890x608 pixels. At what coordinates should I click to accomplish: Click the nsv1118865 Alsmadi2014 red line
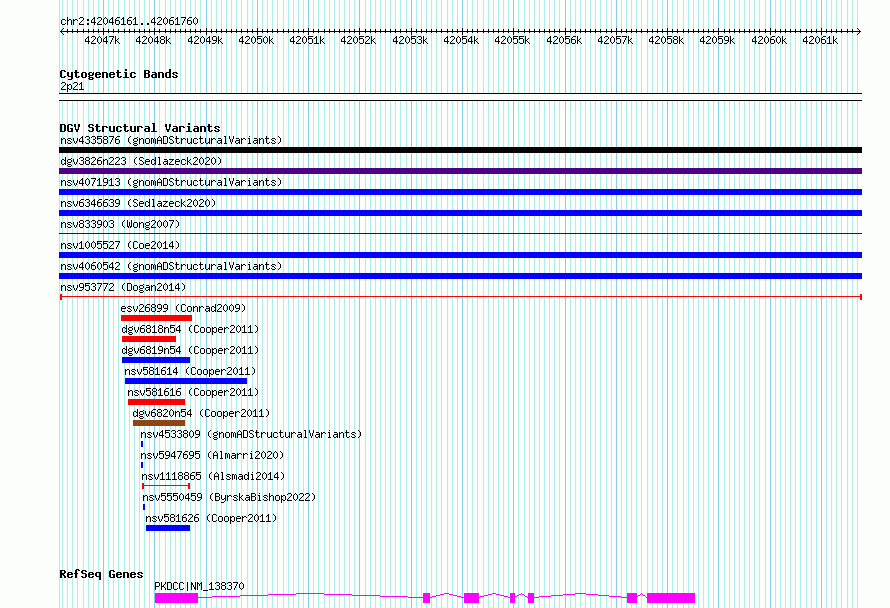[166, 486]
